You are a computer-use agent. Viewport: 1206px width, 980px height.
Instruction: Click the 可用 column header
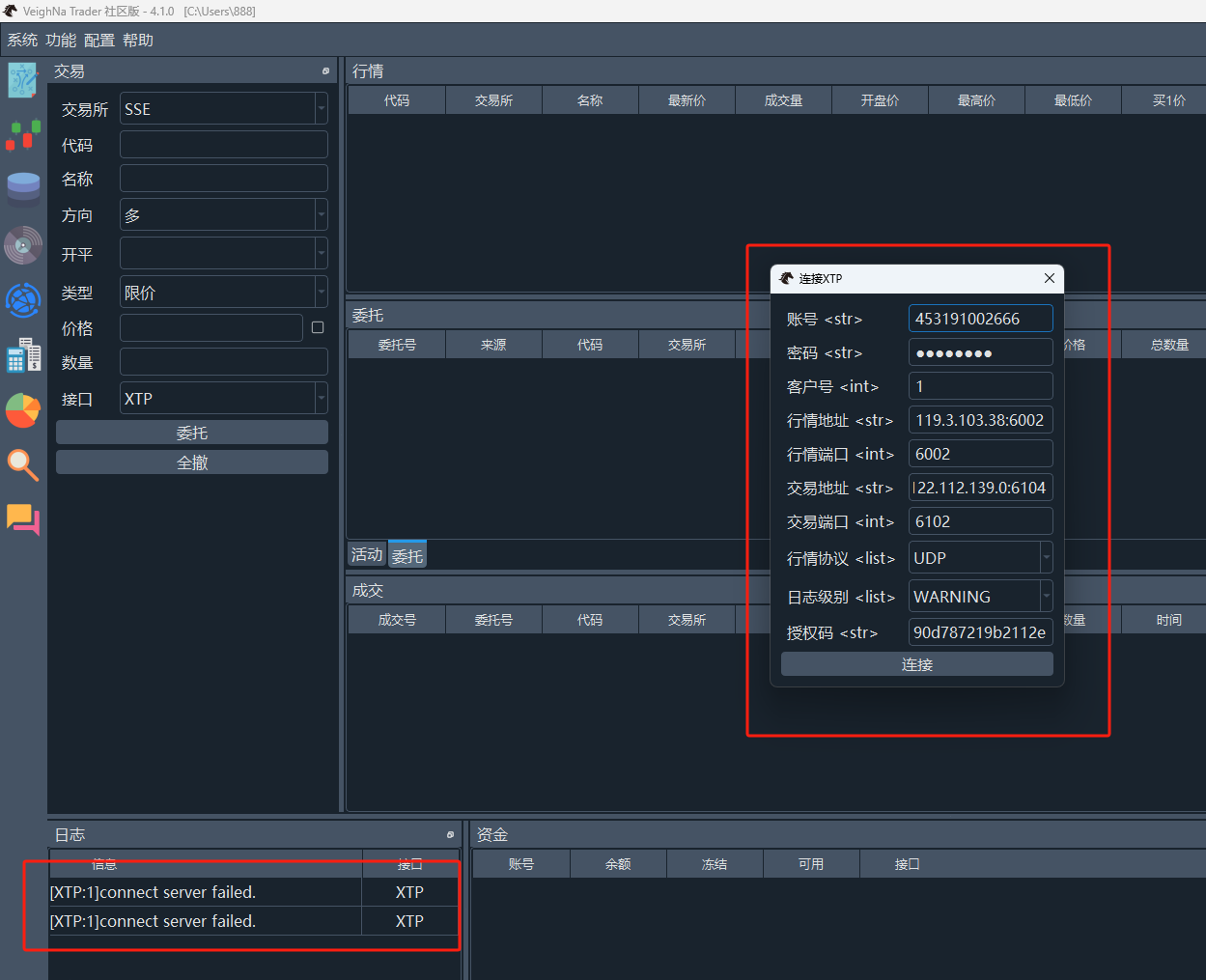click(x=811, y=864)
